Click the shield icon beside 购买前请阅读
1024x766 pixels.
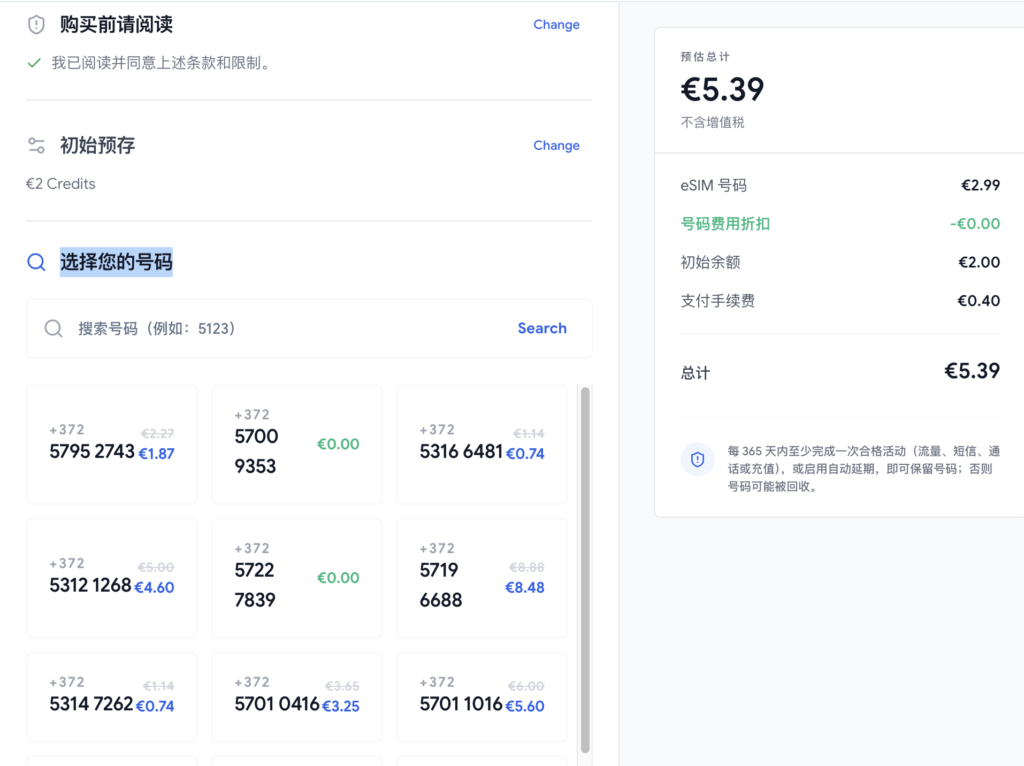(x=36, y=25)
